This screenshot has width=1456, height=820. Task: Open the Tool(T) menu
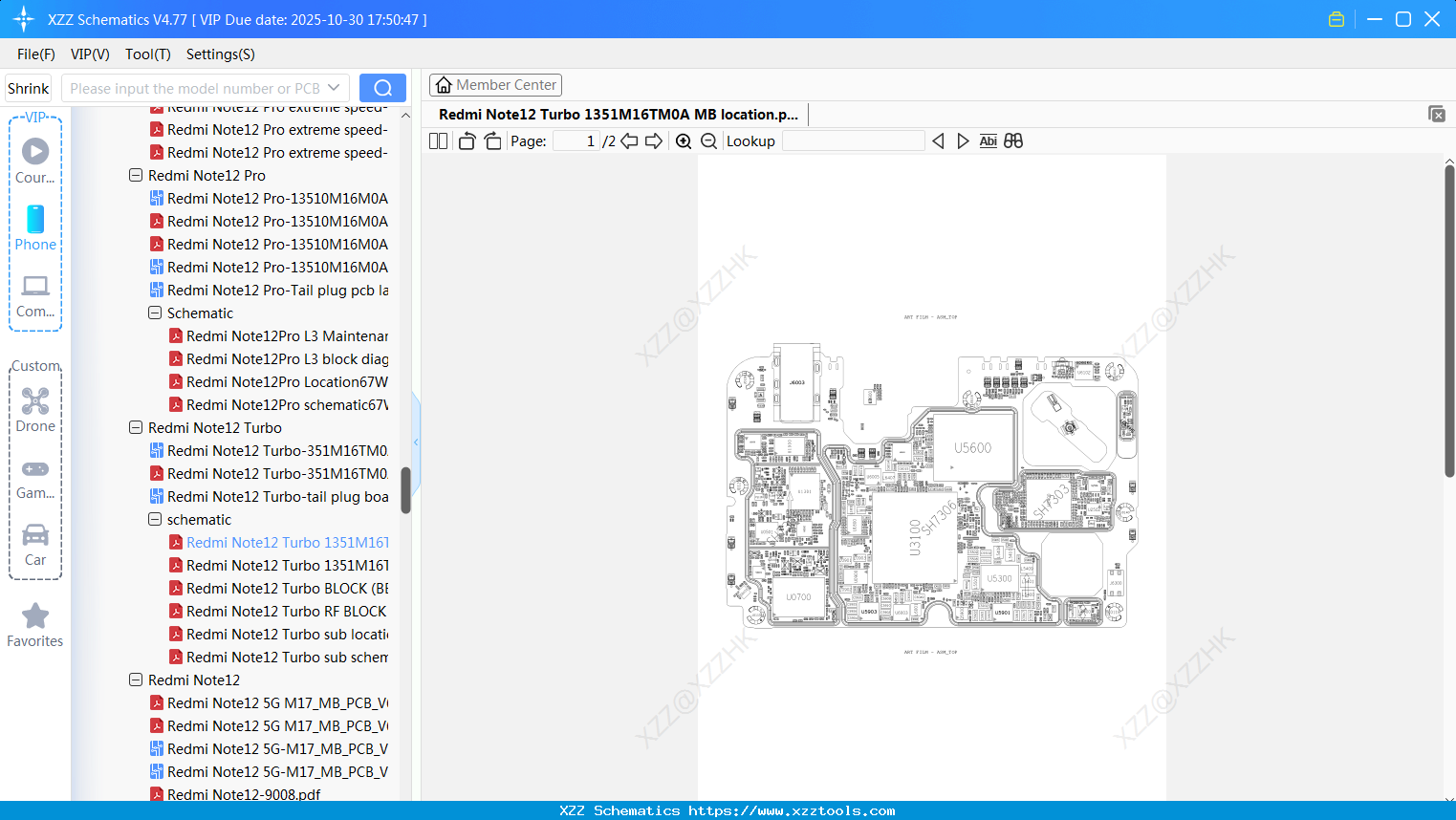pos(147,54)
